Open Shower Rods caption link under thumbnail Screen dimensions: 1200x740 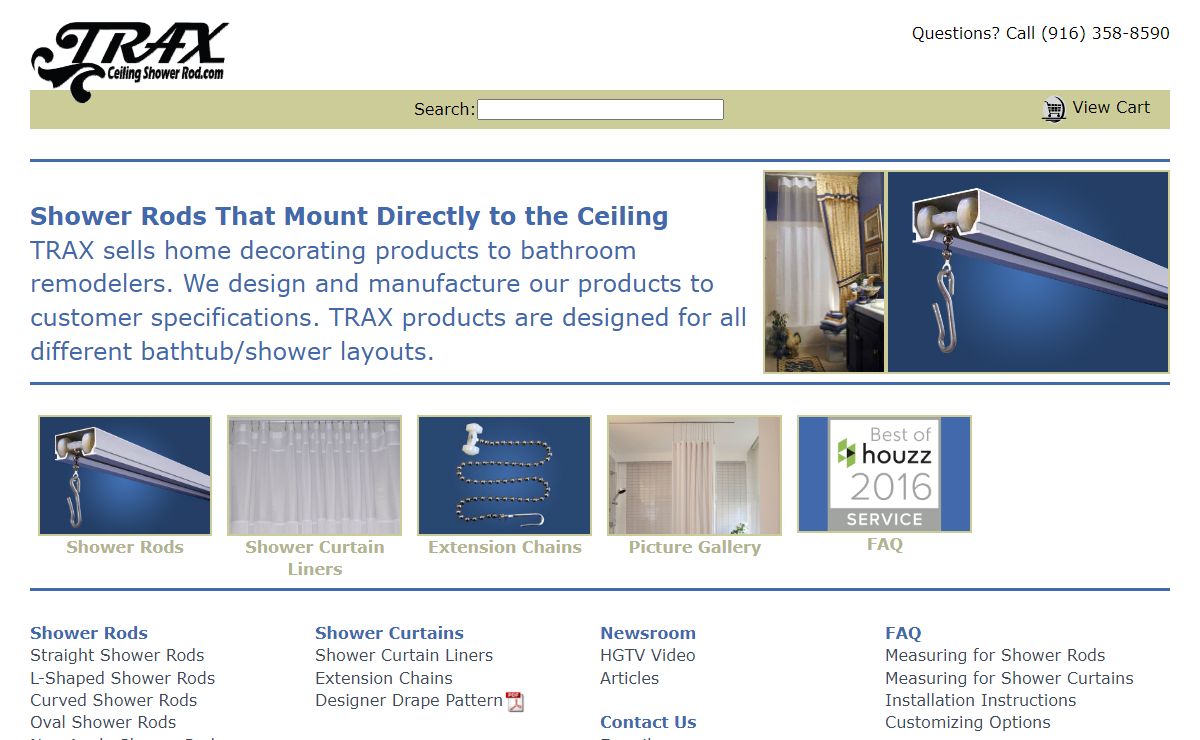(x=125, y=547)
